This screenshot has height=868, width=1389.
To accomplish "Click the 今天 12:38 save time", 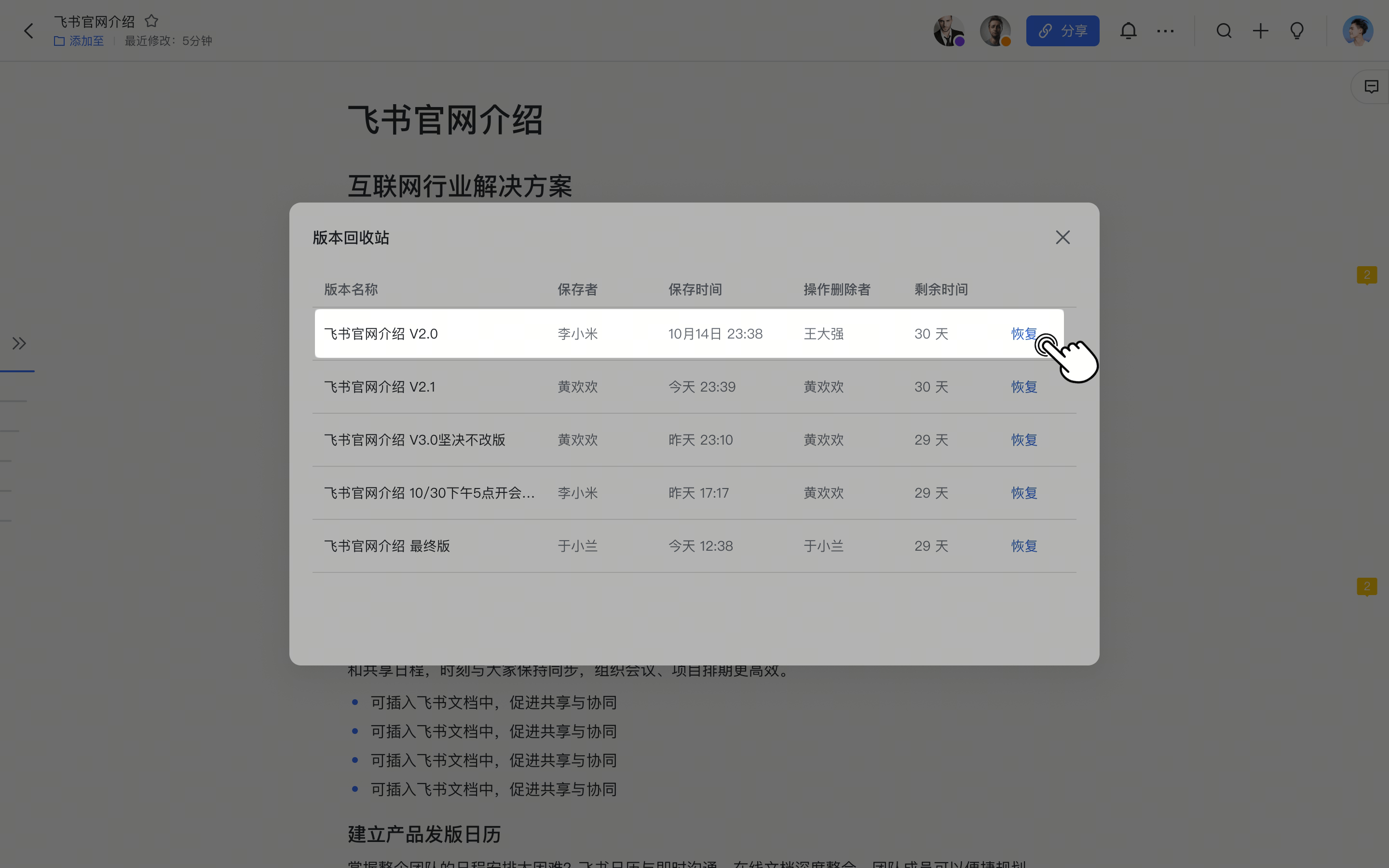I will tap(700, 546).
